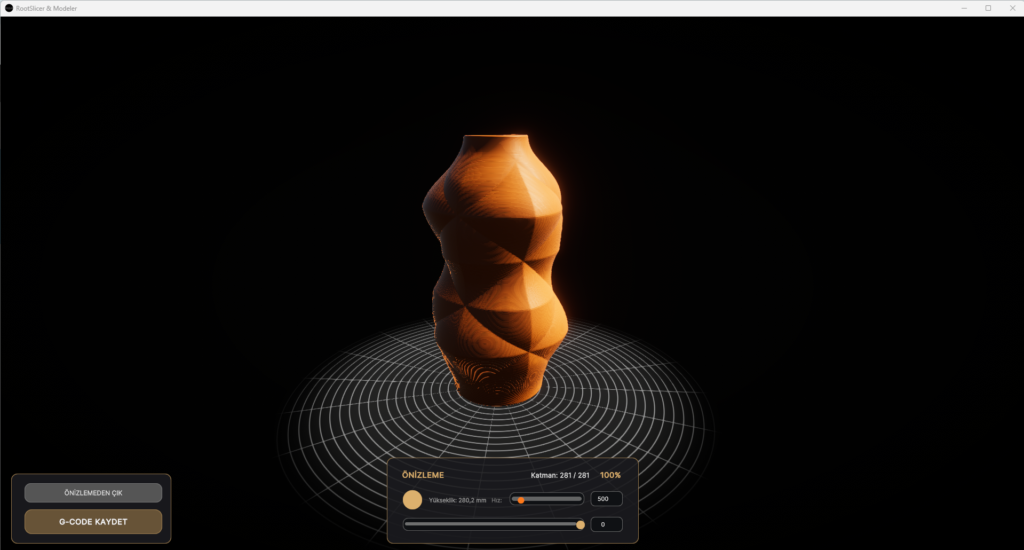
Task: Maximize the RootSlicer window
Action: [988, 8]
